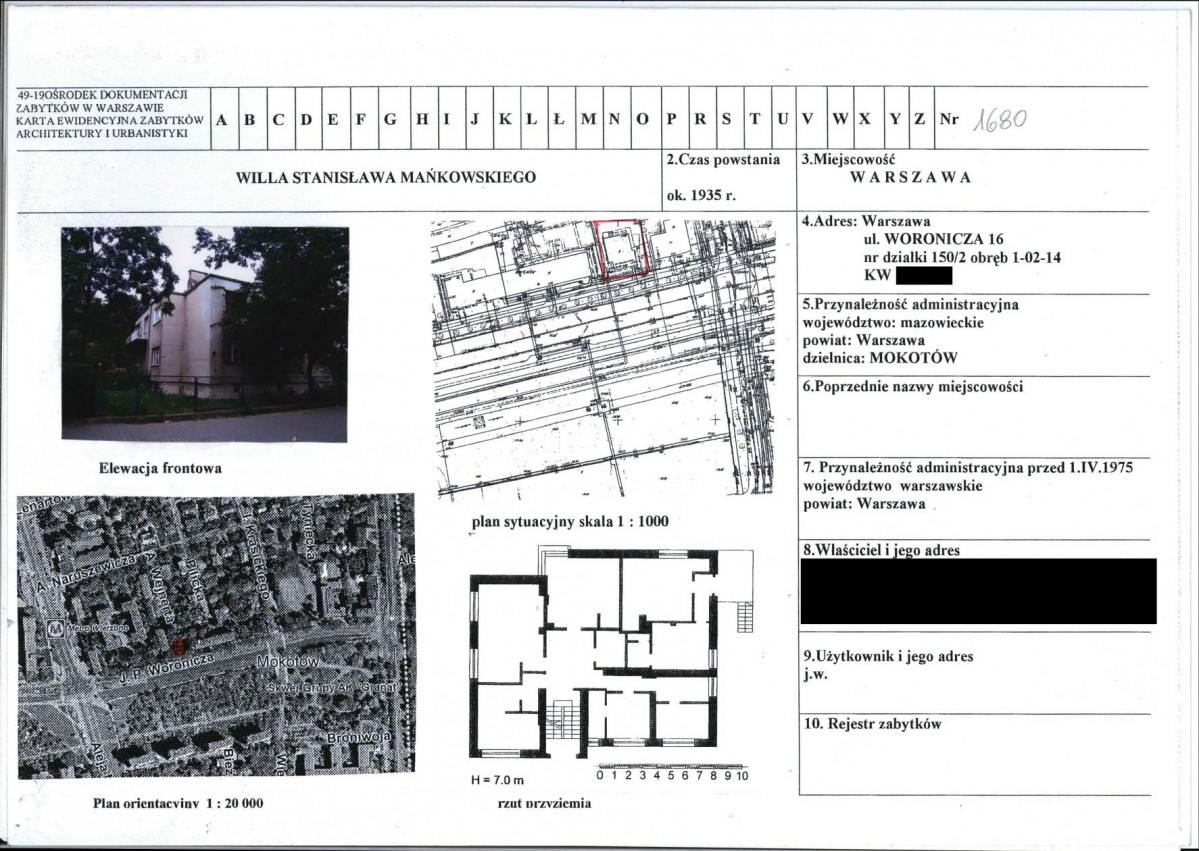Select the letter Ł cell in the alphabet row
The height and width of the screenshot is (851, 1199).
(x=559, y=120)
